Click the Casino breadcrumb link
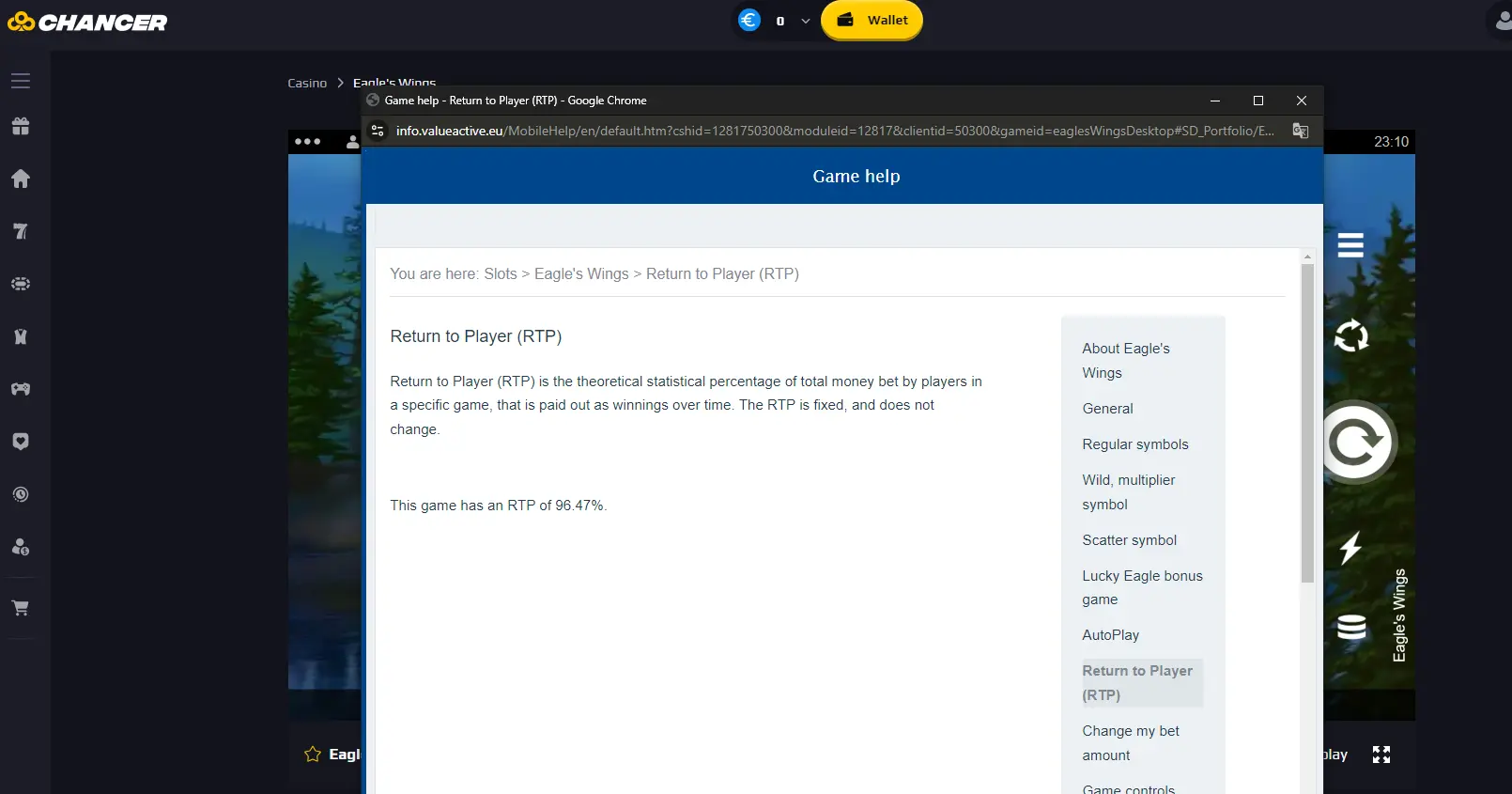Image resolution: width=1512 pixels, height=794 pixels. [x=307, y=83]
